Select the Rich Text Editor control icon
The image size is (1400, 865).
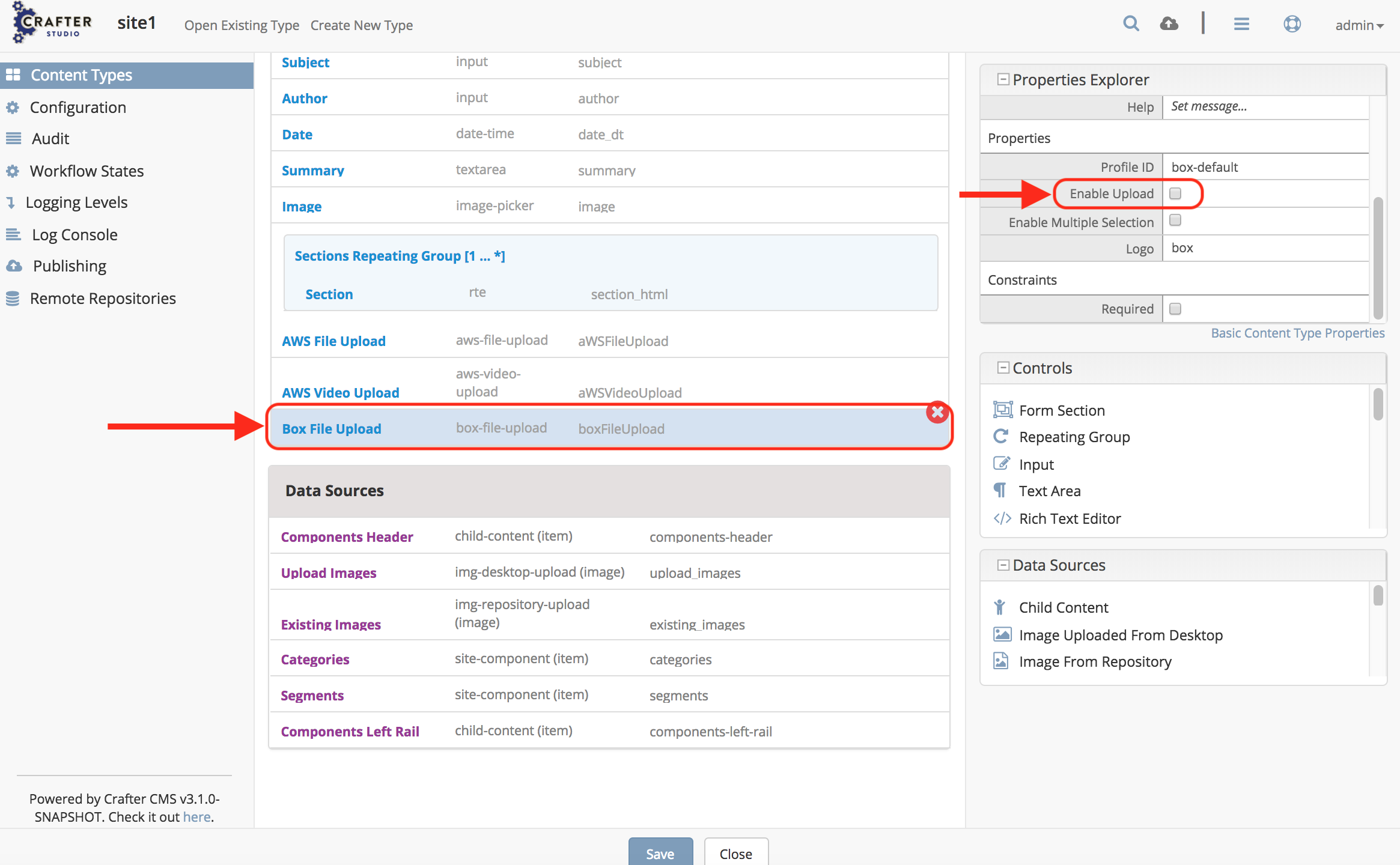pyautogui.click(x=1002, y=518)
